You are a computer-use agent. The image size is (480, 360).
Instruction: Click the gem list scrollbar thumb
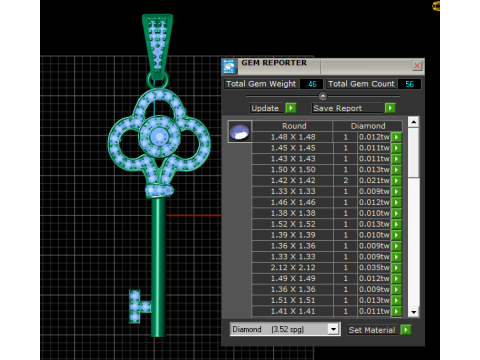[413, 153]
